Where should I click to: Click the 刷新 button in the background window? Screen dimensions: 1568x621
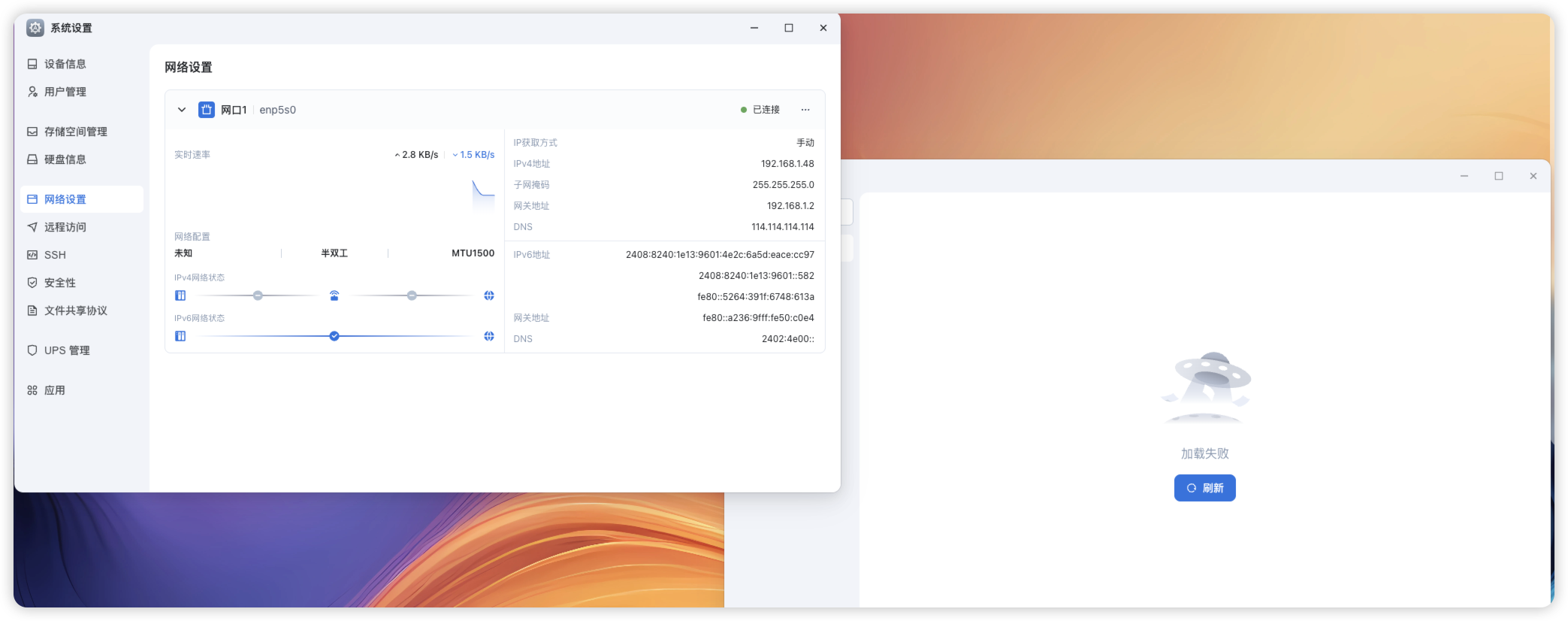(1205, 488)
